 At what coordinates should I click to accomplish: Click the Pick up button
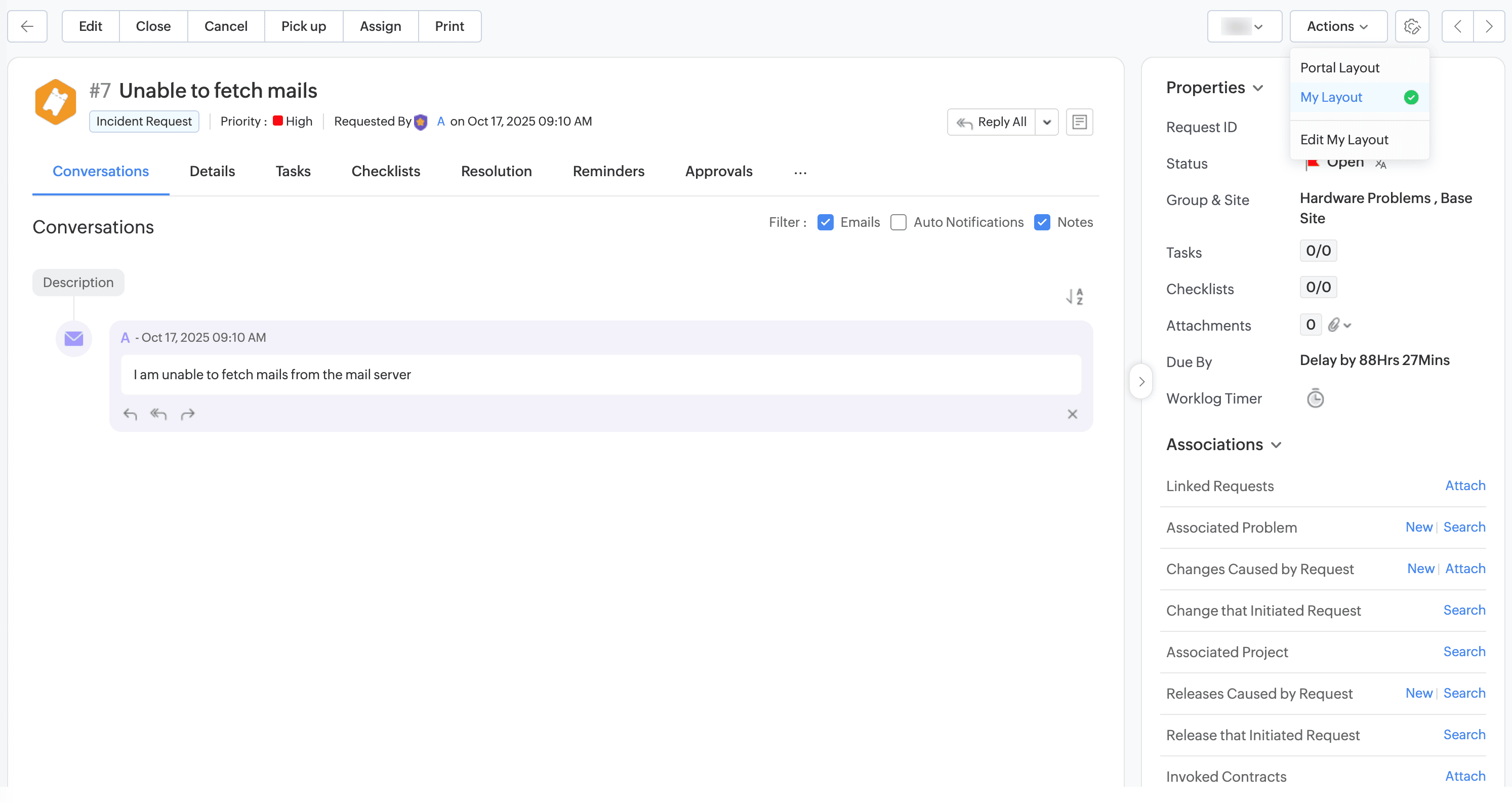click(x=303, y=26)
